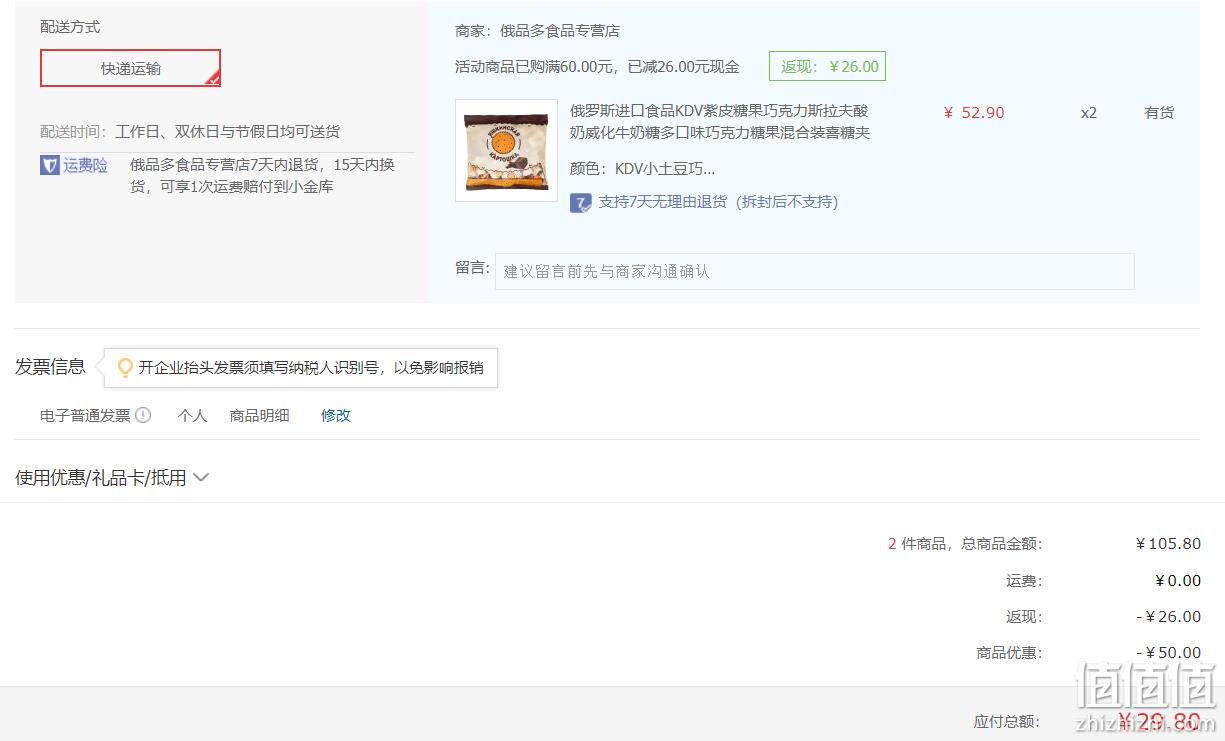Click the 运费险 shield icon
Viewport: 1225px width, 741px height.
pyautogui.click(x=49, y=165)
